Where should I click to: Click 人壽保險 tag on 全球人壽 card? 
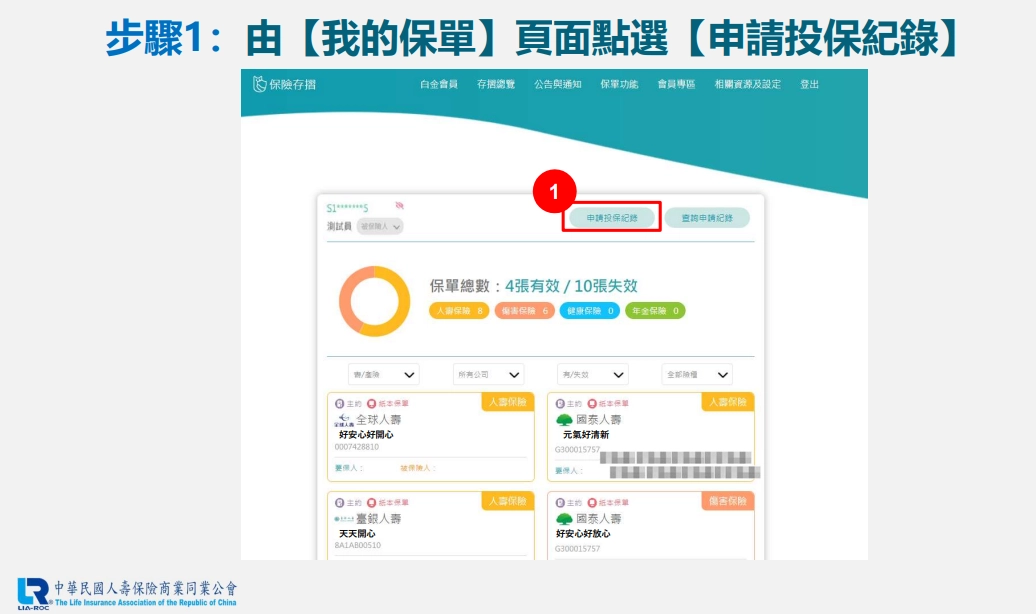(507, 402)
